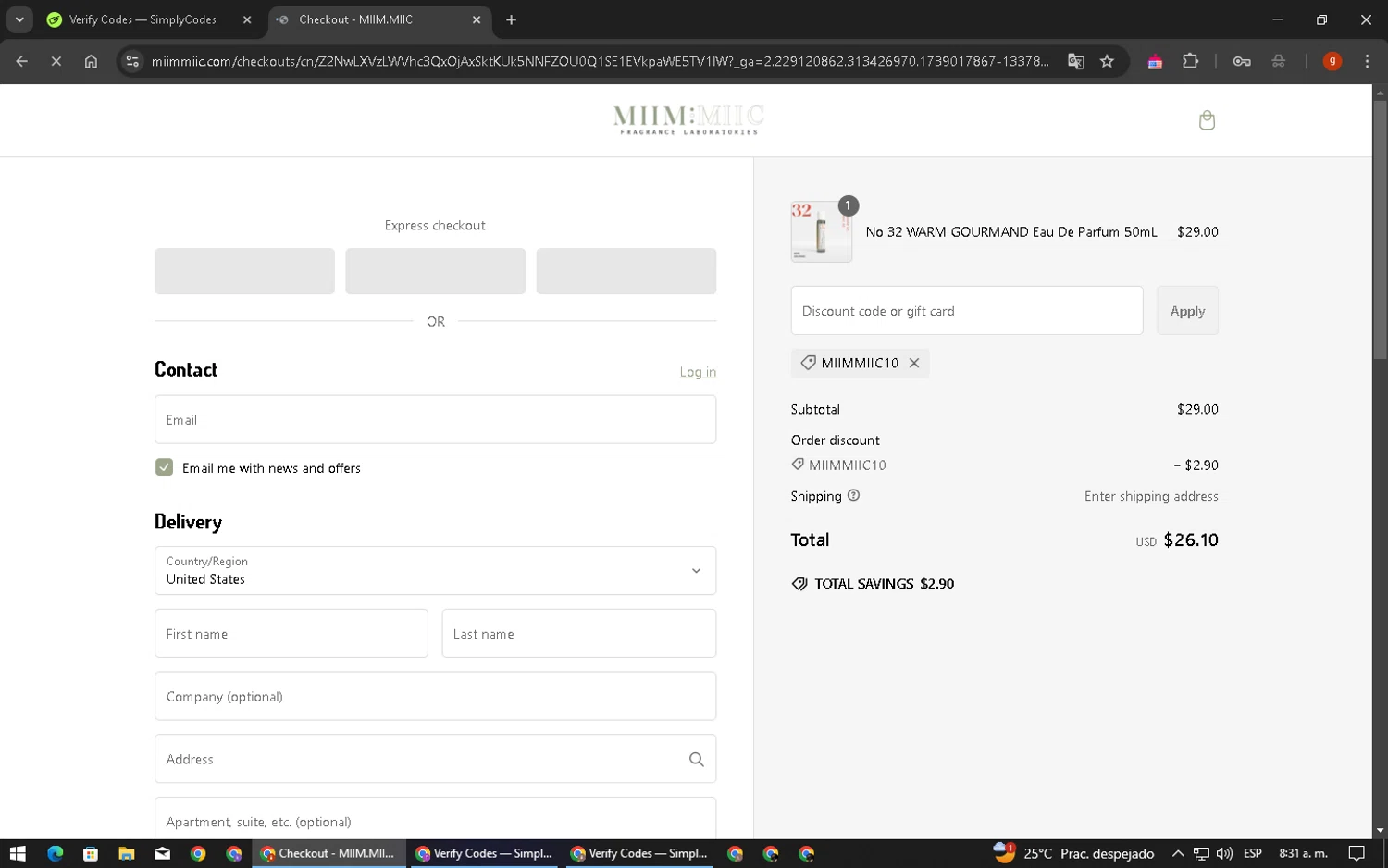Focus the Last name field
1388x868 pixels.
pos(579,634)
